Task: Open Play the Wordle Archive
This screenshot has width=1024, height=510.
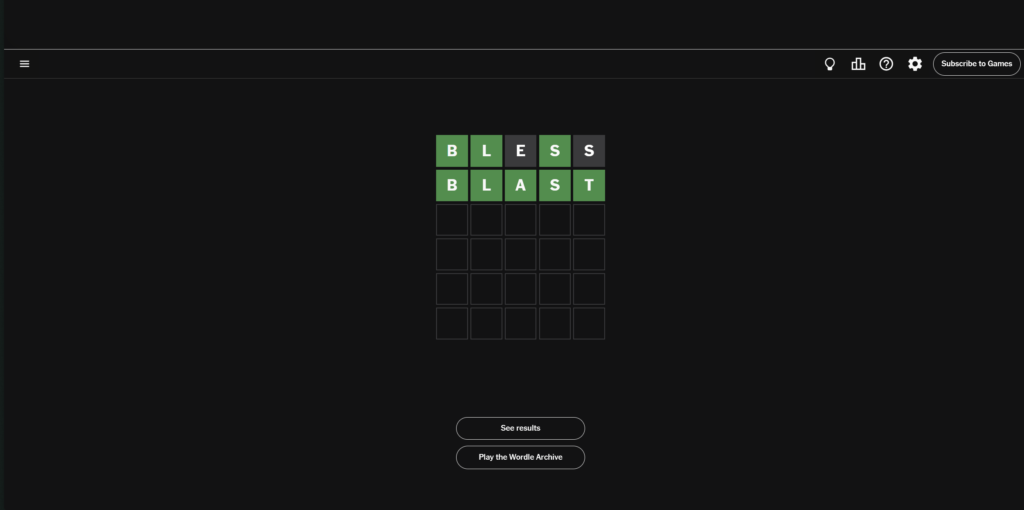Action: coord(520,457)
